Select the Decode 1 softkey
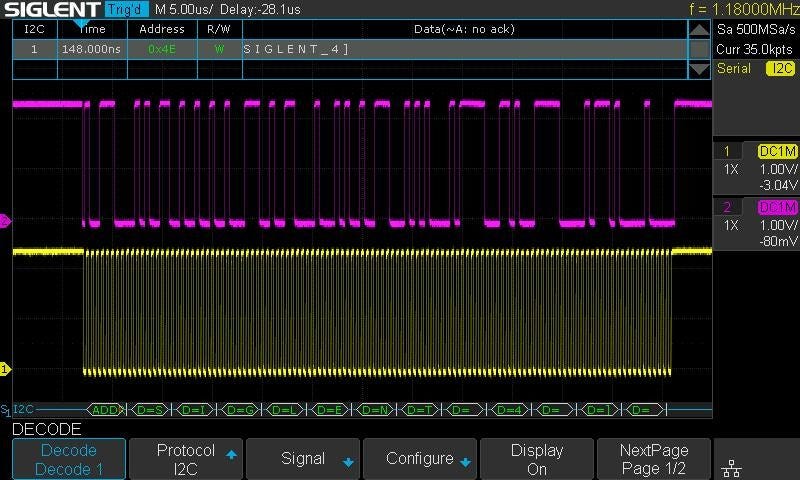800x480 pixels. pyautogui.click(x=70, y=459)
